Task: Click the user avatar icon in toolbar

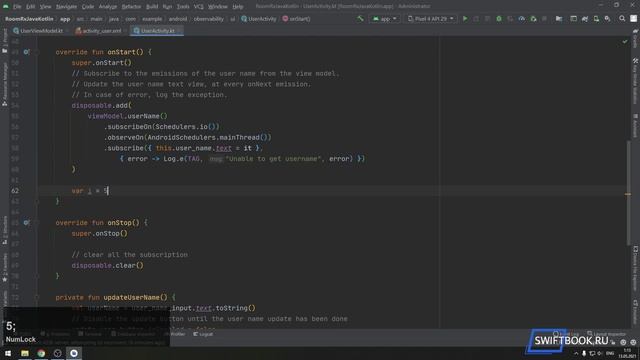Action: click(633, 19)
